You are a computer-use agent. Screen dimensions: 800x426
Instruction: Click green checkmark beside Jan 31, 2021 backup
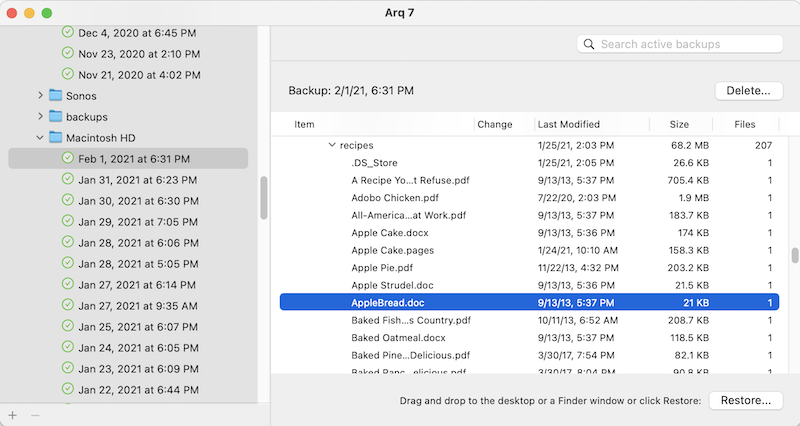68,180
